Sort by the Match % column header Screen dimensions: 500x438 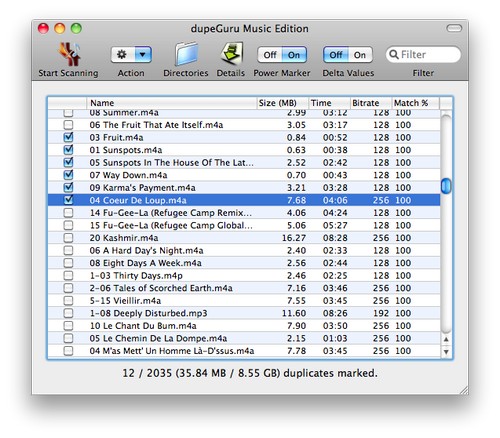[416, 103]
